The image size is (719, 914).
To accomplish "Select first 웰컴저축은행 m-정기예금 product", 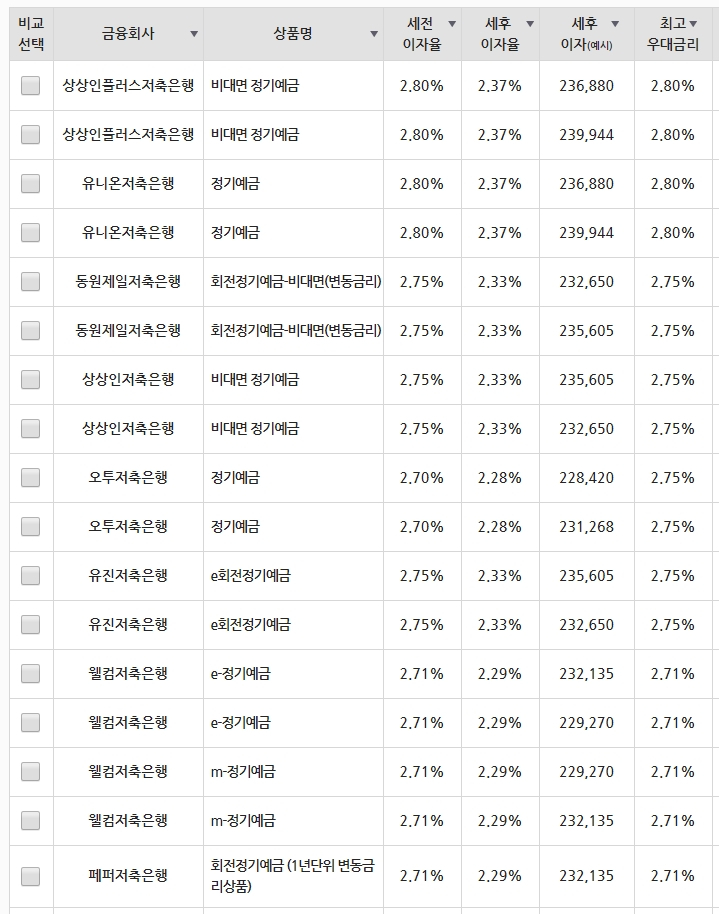I will pyautogui.click(x=243, y=771).
